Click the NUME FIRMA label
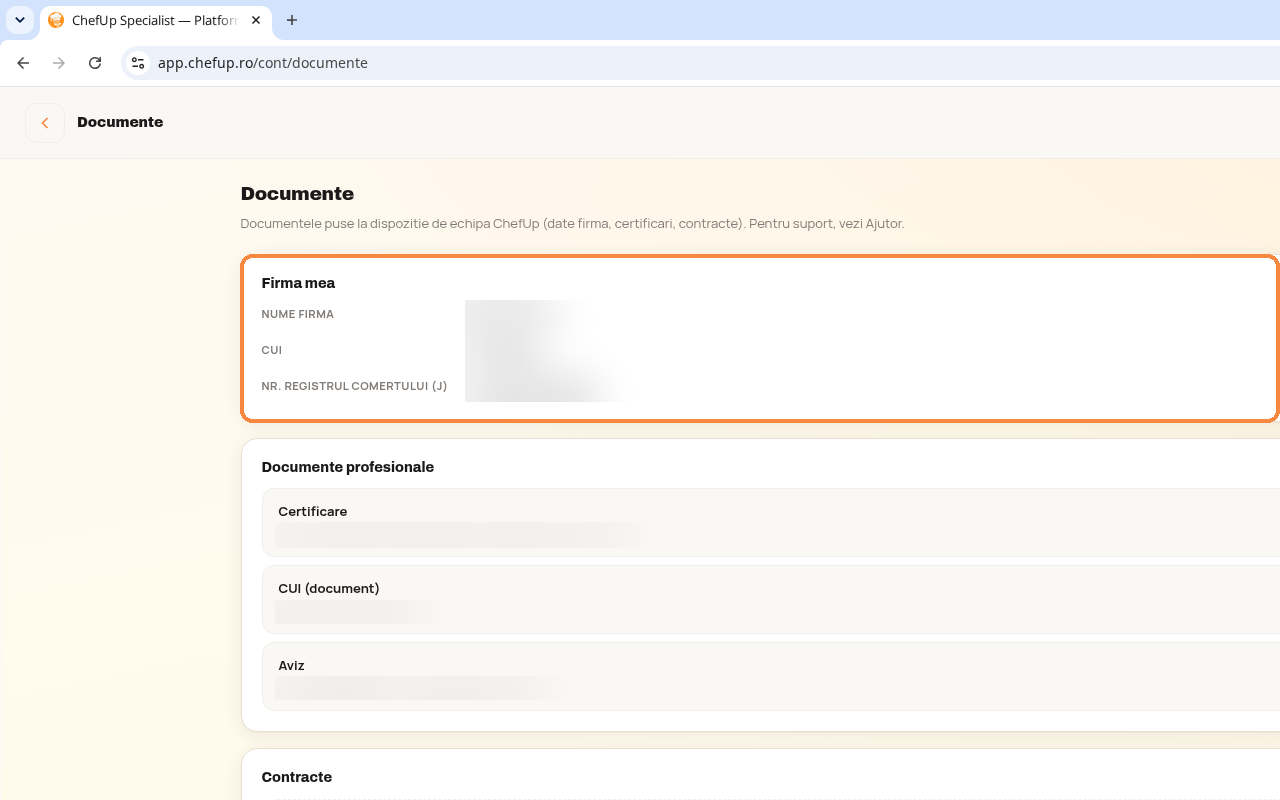This screenshot has width=1280, height=800. tap(298, 314)
